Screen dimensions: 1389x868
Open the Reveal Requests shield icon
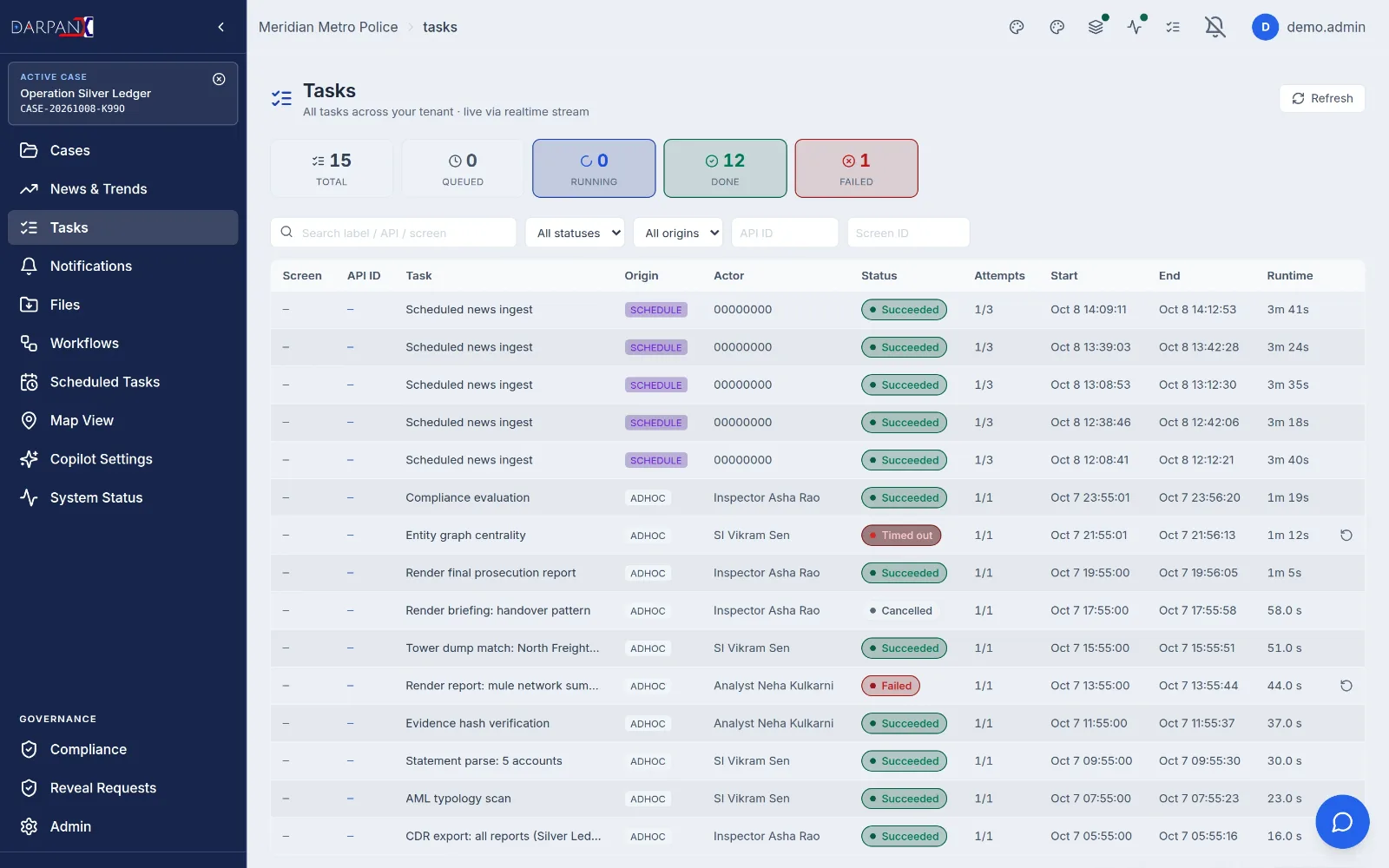tap(29, 788)
